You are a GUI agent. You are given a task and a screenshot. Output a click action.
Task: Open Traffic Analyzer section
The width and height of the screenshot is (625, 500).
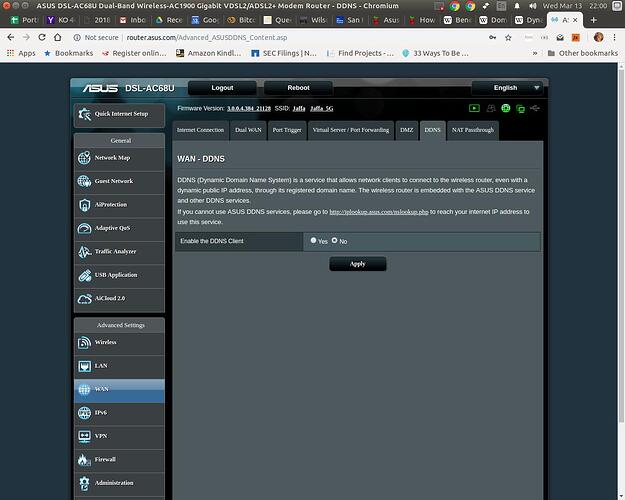point(119,252)
